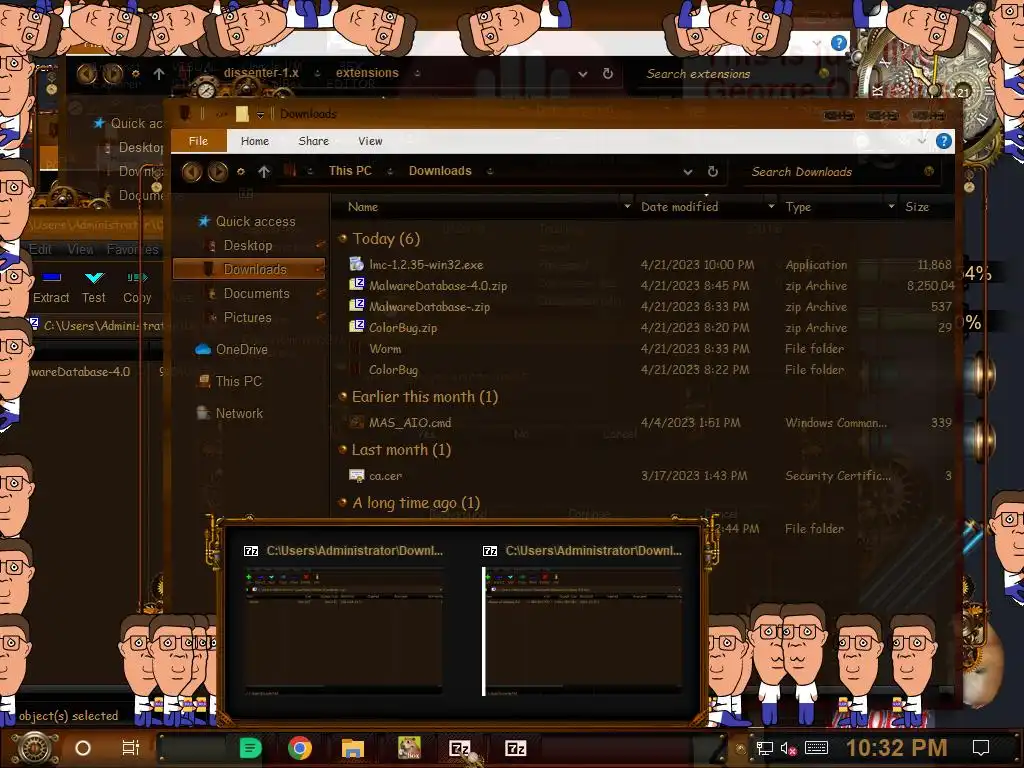This screenshot has width=1024, height=768.
Task: Click the ca.cer certificate icon
Action: (x=357, y=475)
